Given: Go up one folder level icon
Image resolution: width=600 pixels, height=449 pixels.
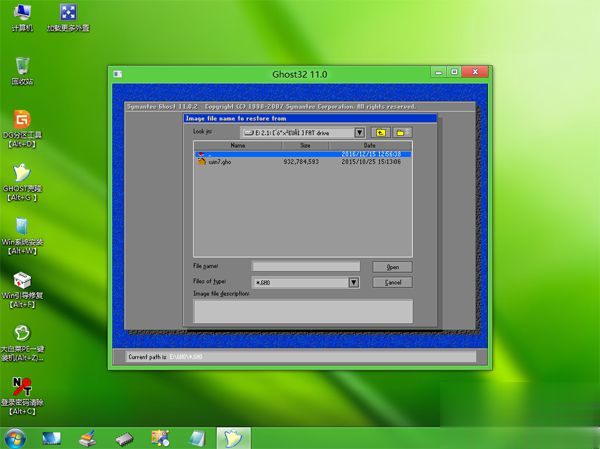Looking at the screenshot, I should click(381, 132).
